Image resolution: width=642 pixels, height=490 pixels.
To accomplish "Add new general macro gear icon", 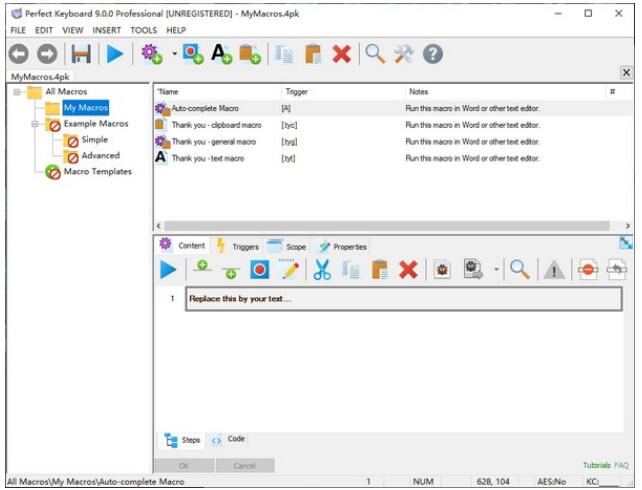I will [151, 54].
